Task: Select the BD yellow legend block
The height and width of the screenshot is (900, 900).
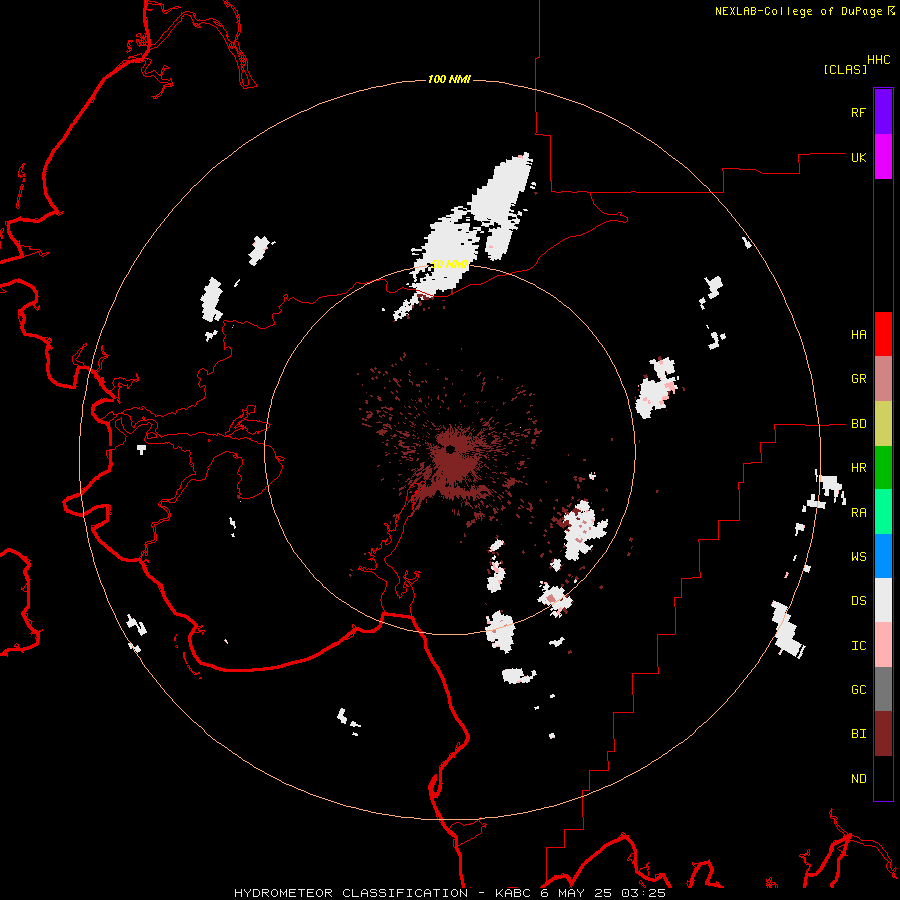Action: click(883, 424)
